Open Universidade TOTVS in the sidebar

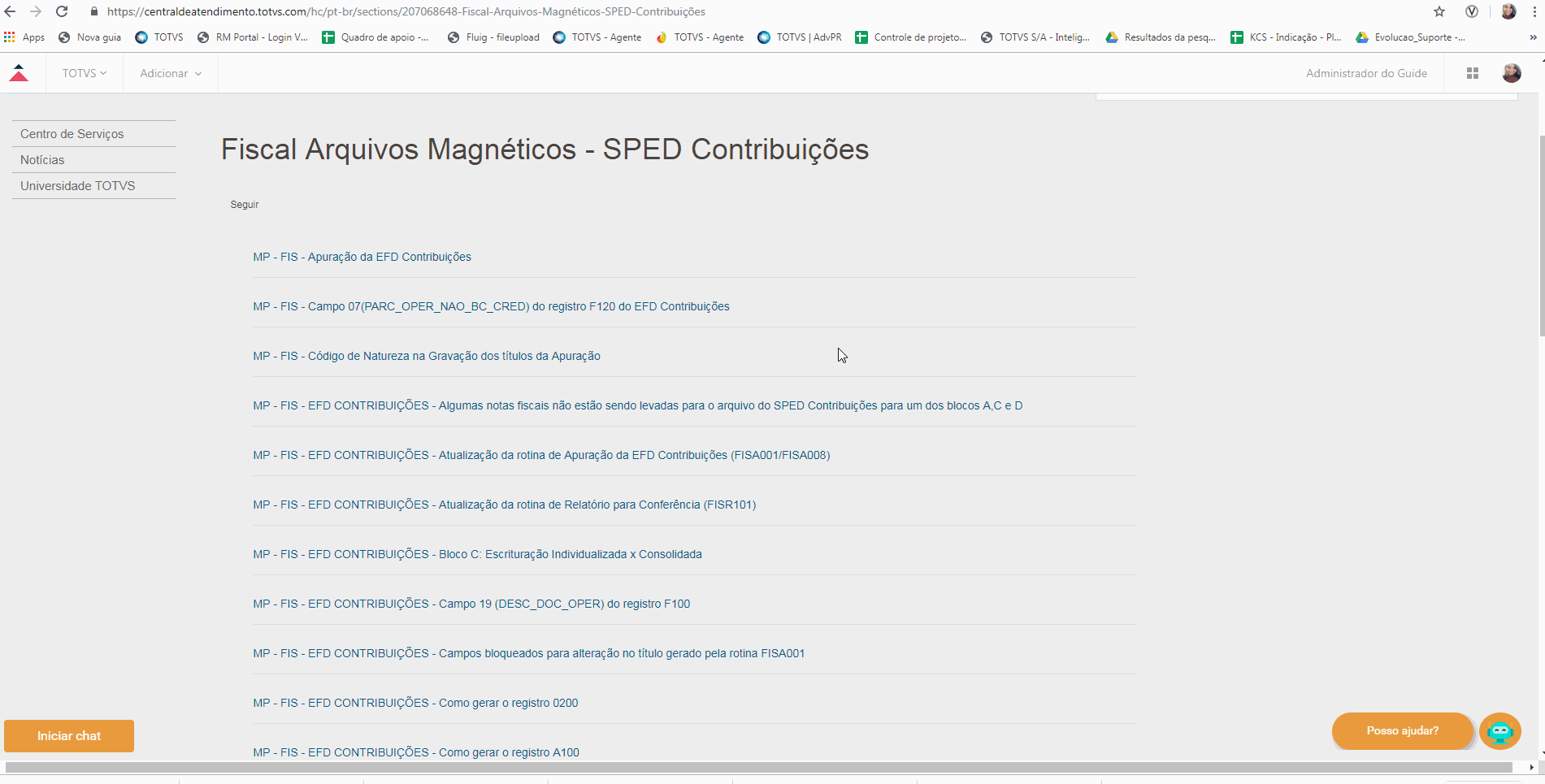click(x=78, y=186)
